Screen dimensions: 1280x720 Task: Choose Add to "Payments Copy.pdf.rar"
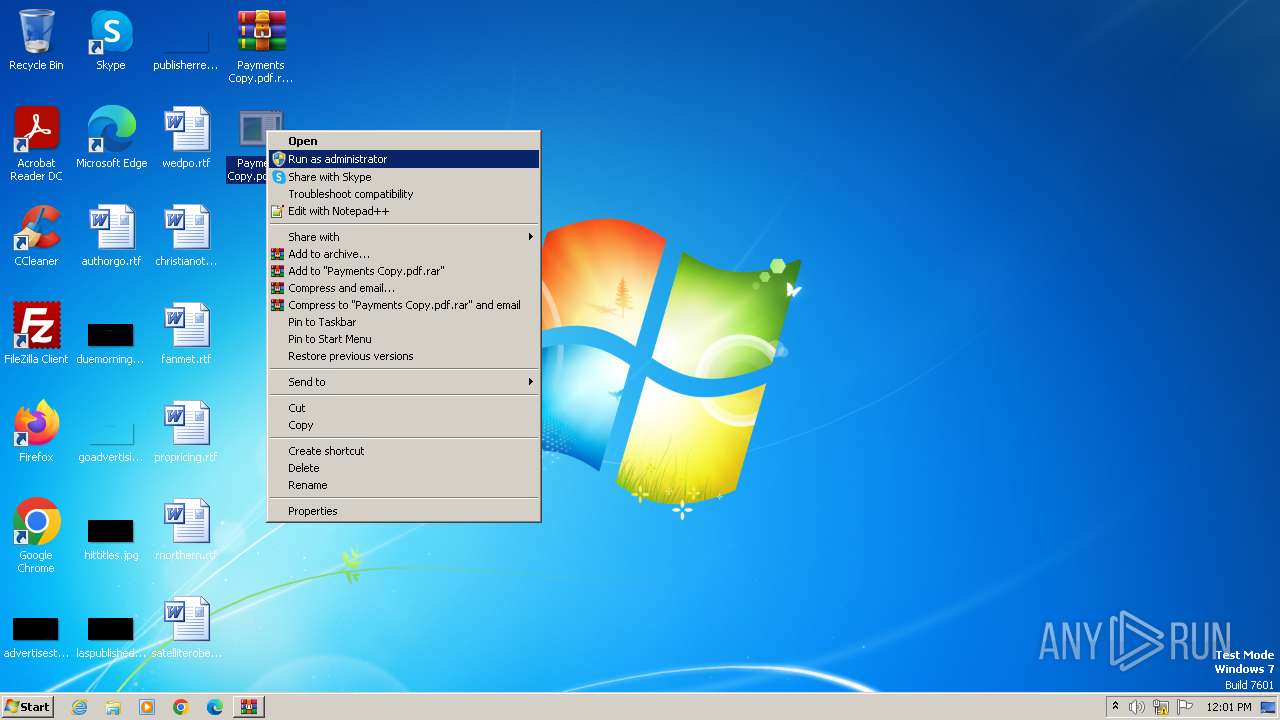point(404,271)
